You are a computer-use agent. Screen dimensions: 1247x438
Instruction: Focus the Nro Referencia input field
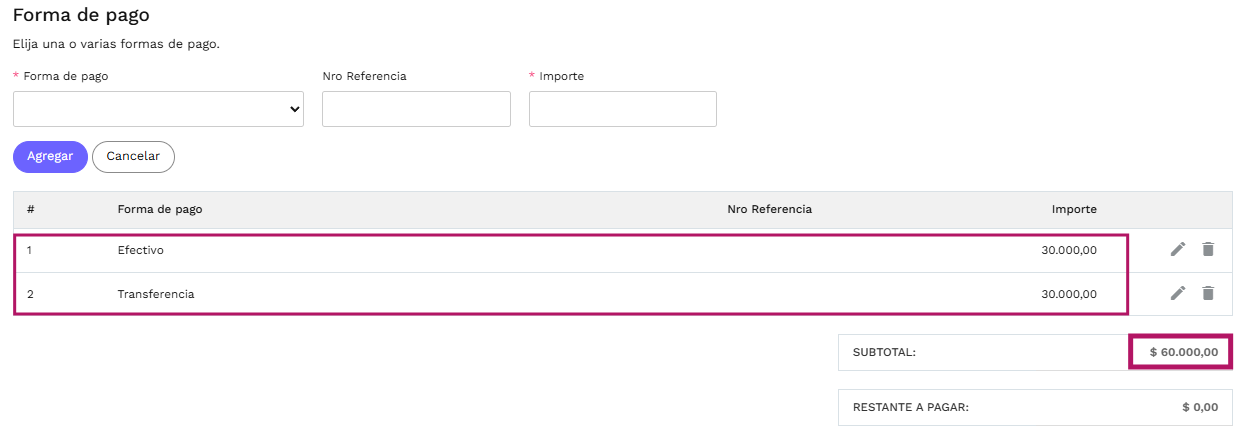416,109
